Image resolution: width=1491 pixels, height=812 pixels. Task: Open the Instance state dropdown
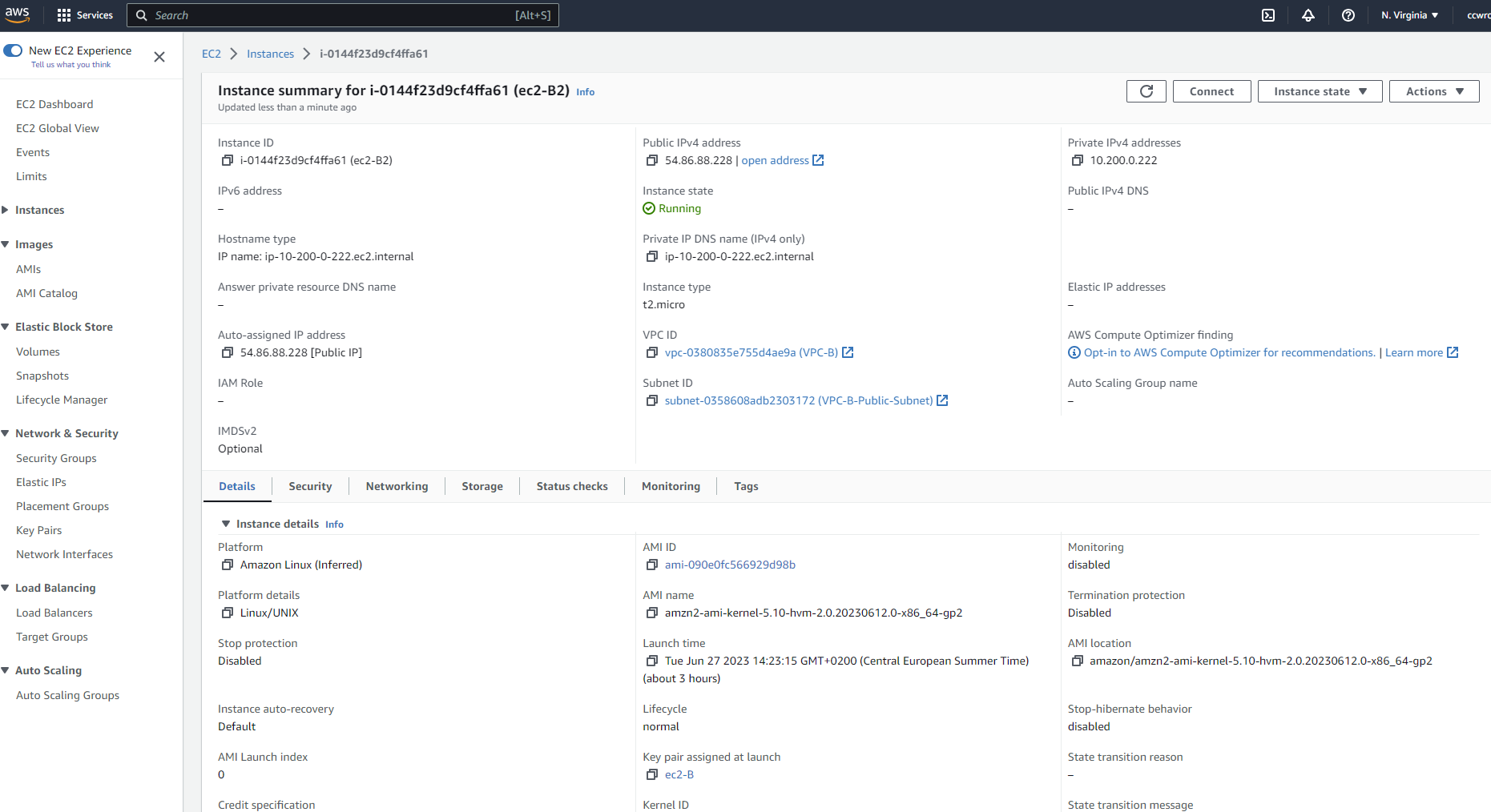click(x=1320, y=91)
